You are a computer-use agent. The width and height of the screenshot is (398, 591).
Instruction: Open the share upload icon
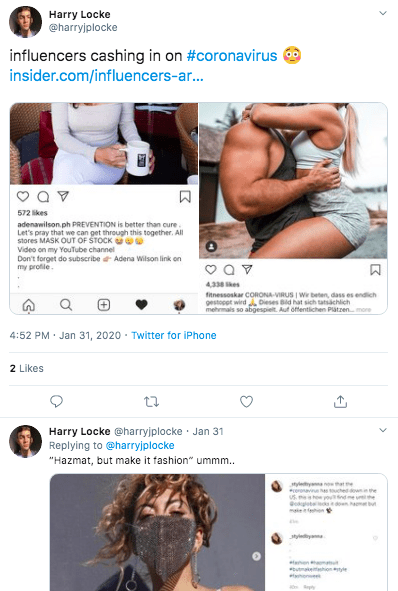tap(340, 401)
